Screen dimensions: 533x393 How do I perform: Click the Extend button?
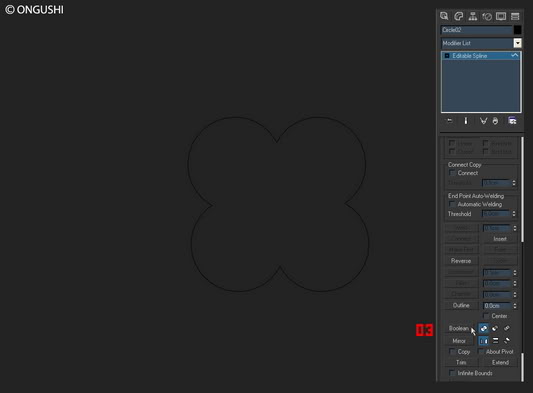coord(500,362)
